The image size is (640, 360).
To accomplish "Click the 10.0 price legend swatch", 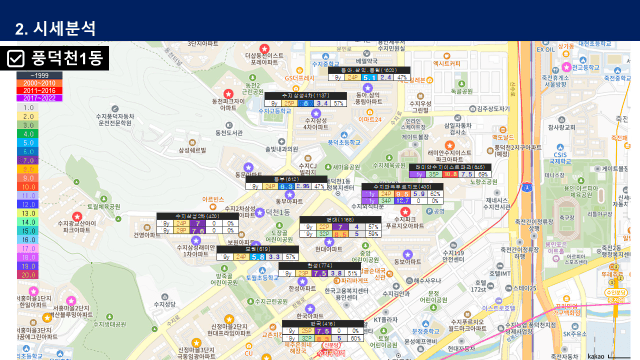I will click(28, 187).
